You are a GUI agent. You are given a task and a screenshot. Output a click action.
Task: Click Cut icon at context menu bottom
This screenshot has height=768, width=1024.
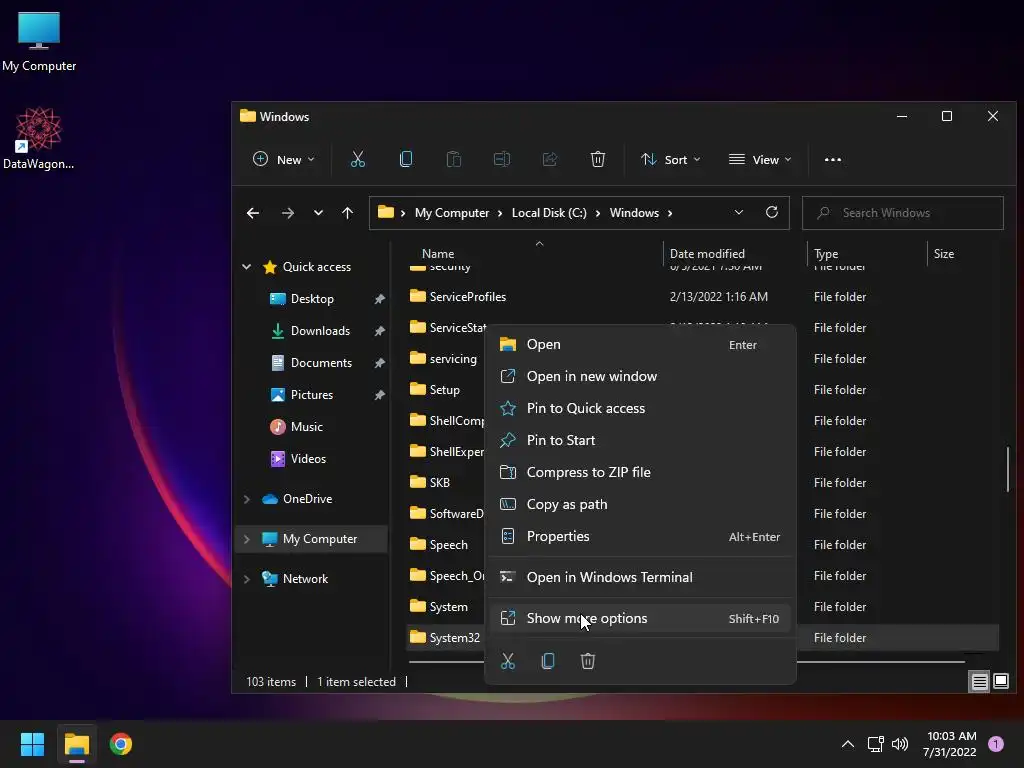coord(508,661)
